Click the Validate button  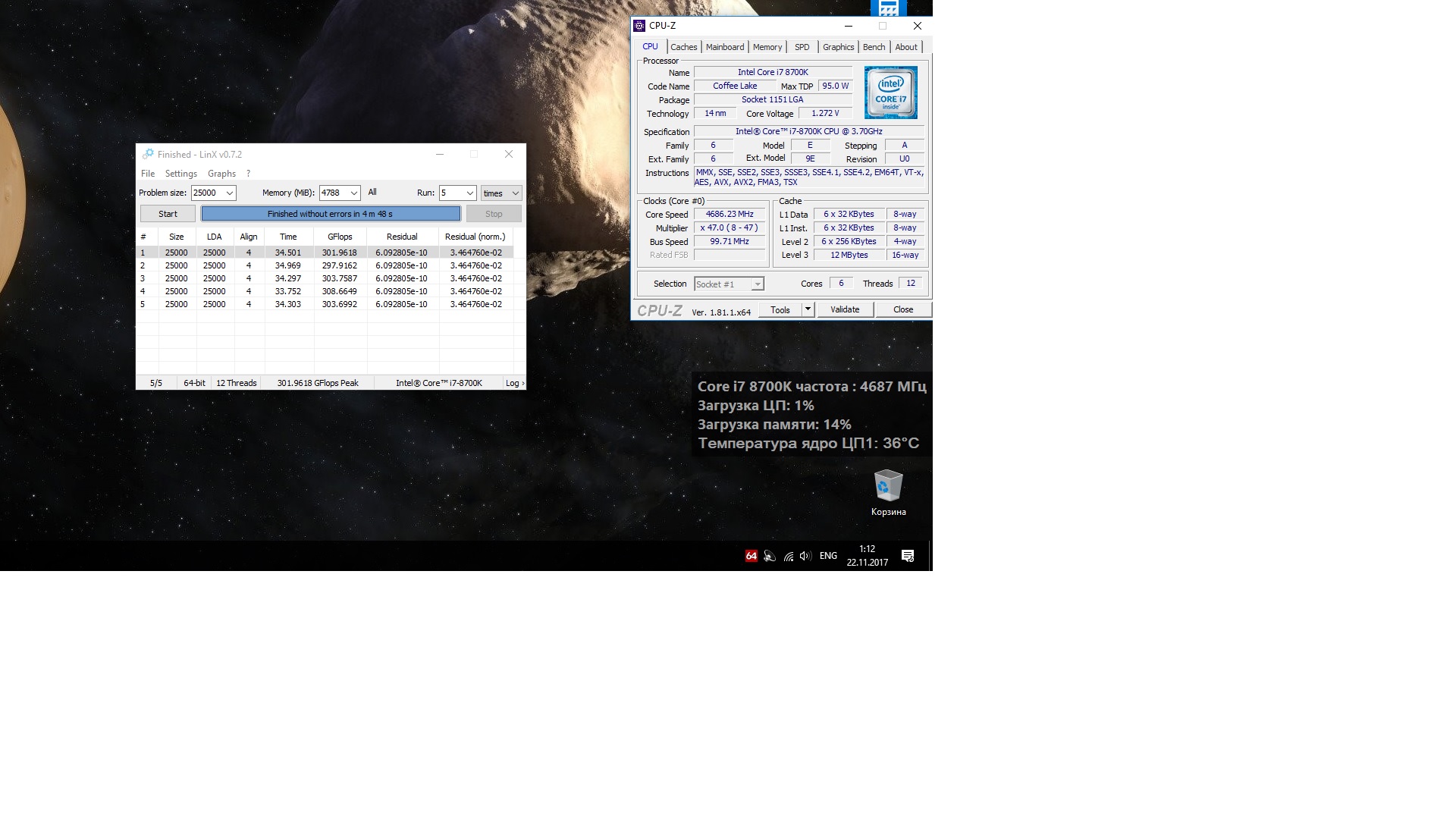pyautogui.click(x=845, y=309)
